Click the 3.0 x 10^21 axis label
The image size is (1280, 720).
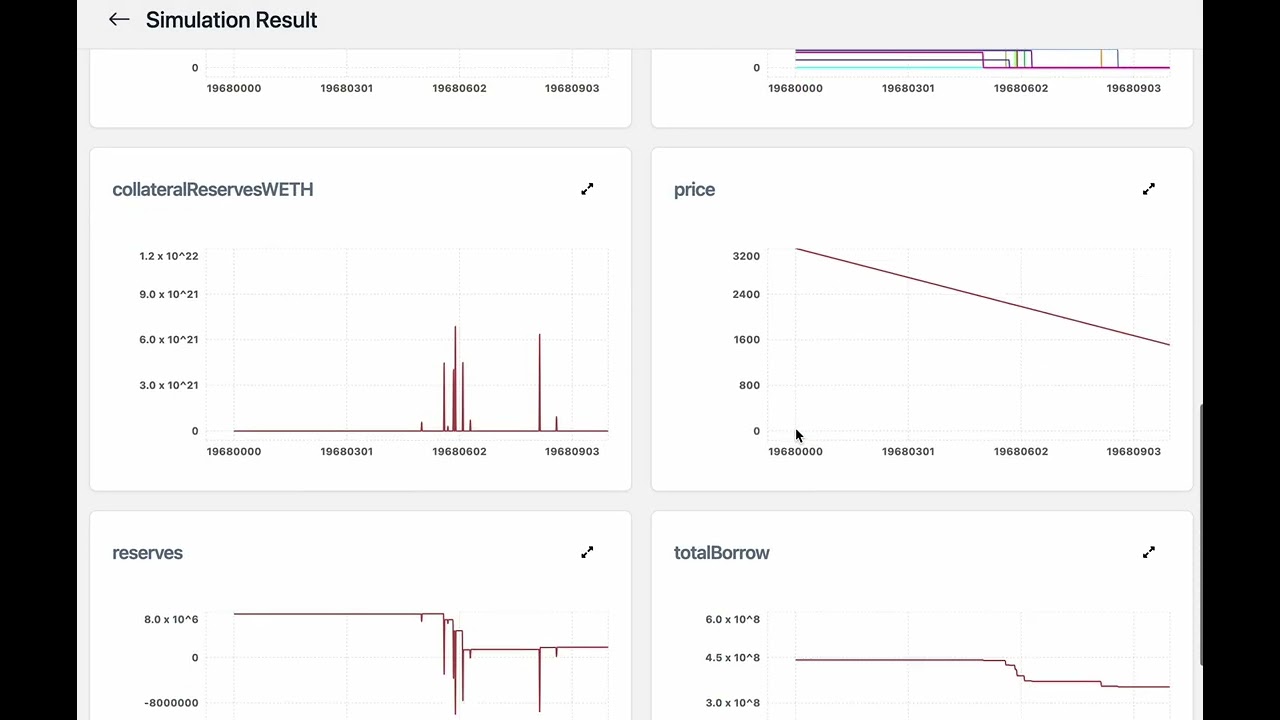click(168, 385)
